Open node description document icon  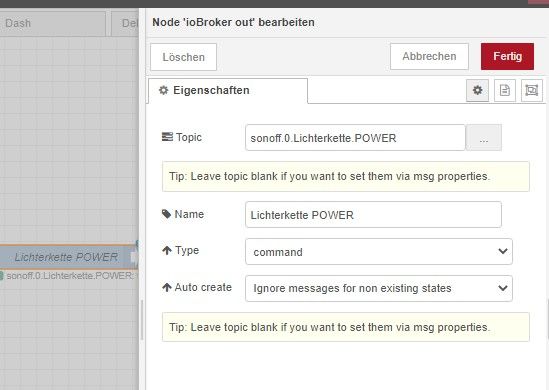[x=505, y=91]
